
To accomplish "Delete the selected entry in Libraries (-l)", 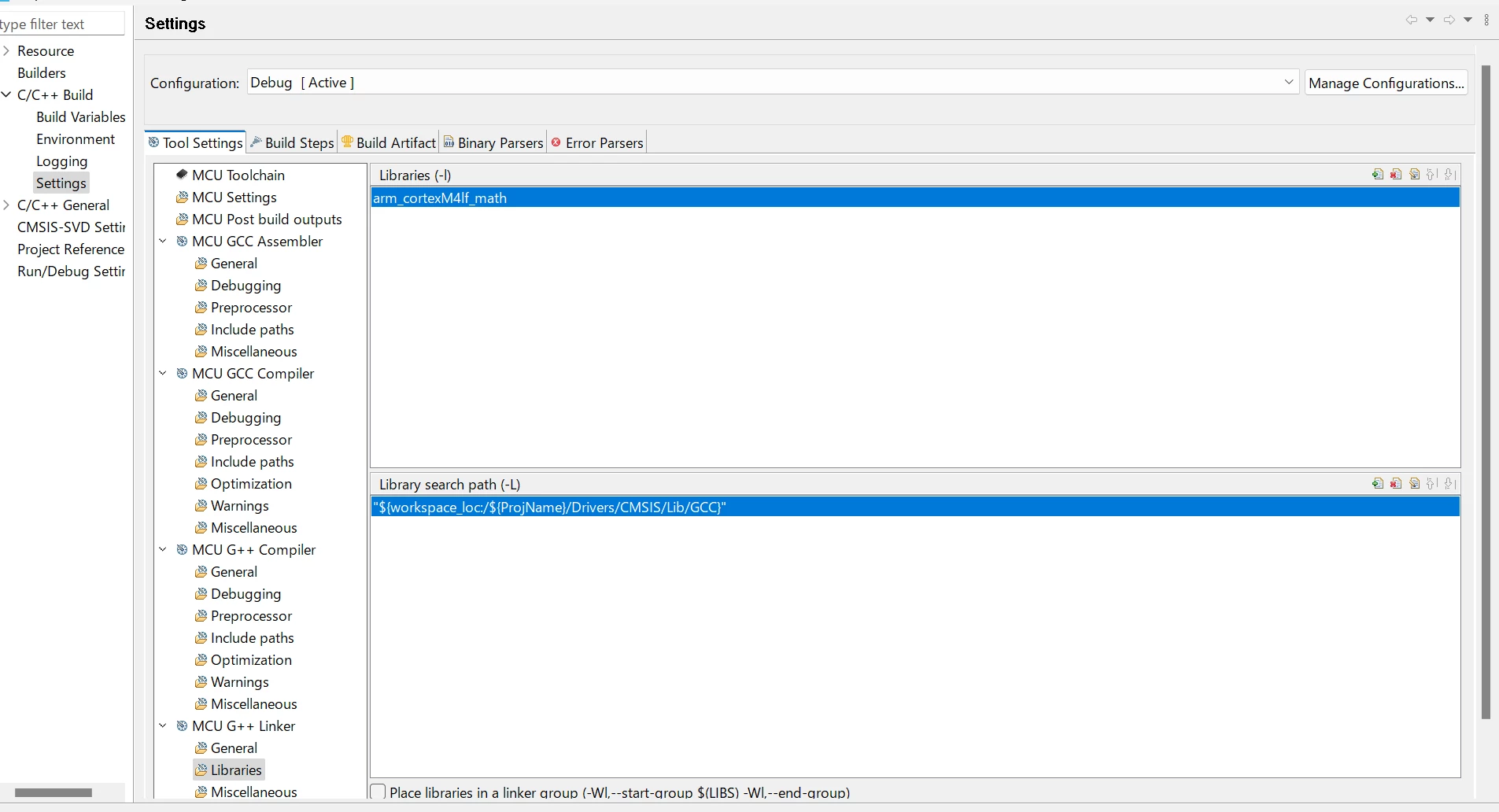I will click(1396, 175).
